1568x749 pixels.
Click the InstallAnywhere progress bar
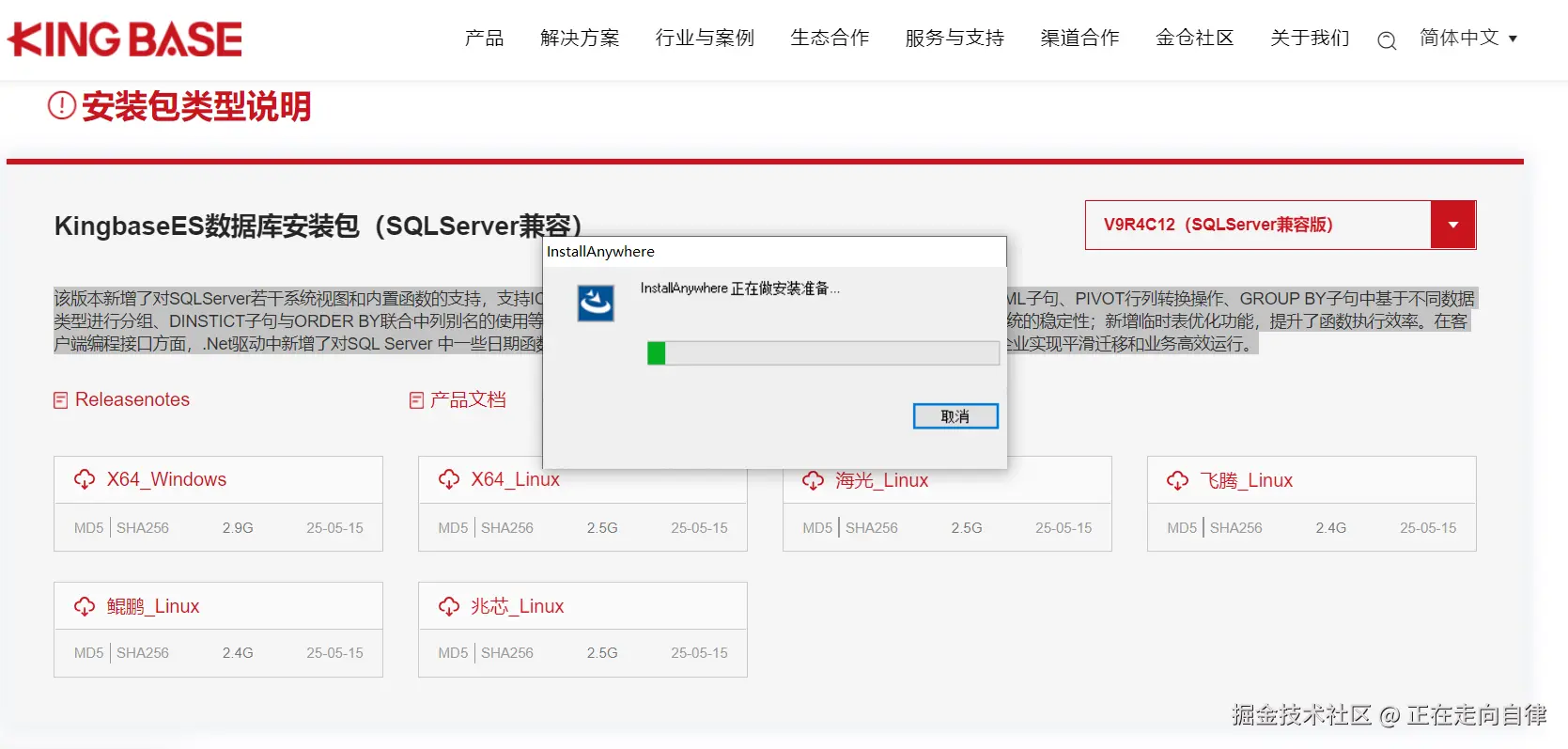pyautogui.click(x=823, y=353)
